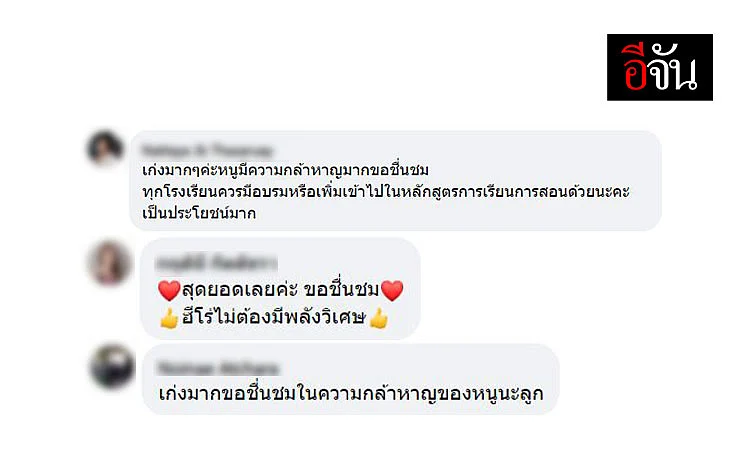Image resolution: width=750 pixels, height=476 pixels.
Task: Open the blurred name of the first commenter
Action: tap(207, 150)
